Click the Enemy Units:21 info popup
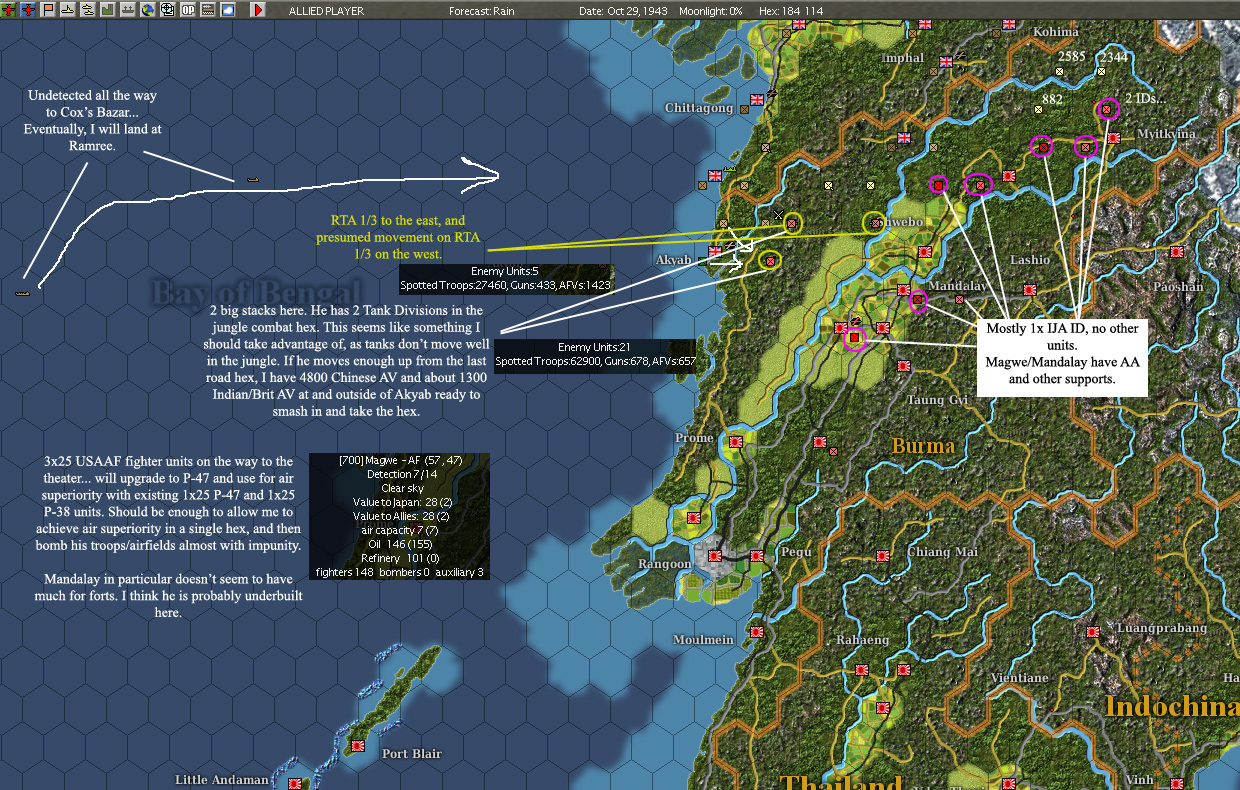This screenshot has height=790, width=1240. [x=596, y=354]
